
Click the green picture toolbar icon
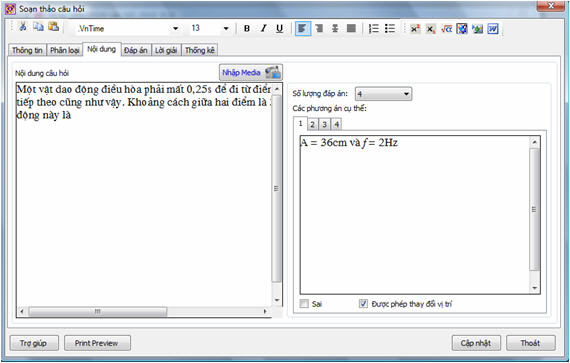(x=477, y=29)
